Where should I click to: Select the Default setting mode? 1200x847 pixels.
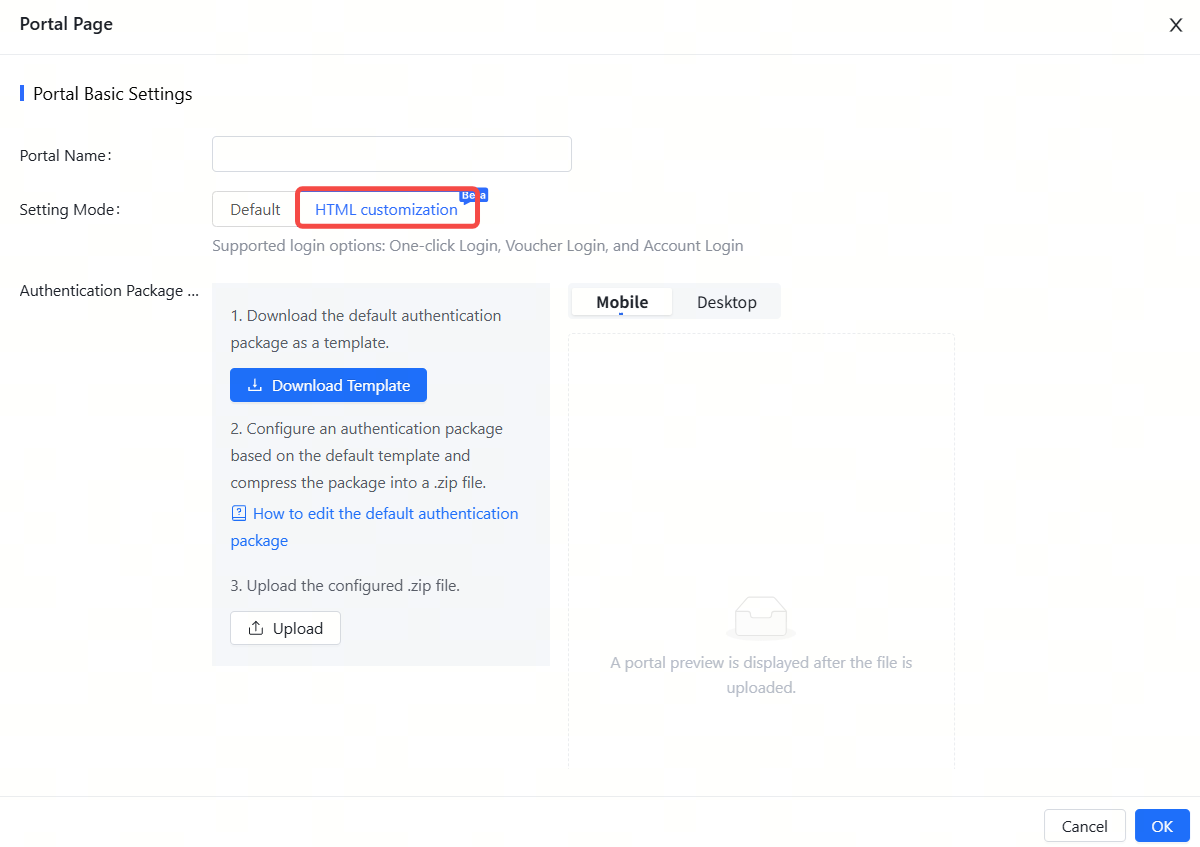click(254, 209)
